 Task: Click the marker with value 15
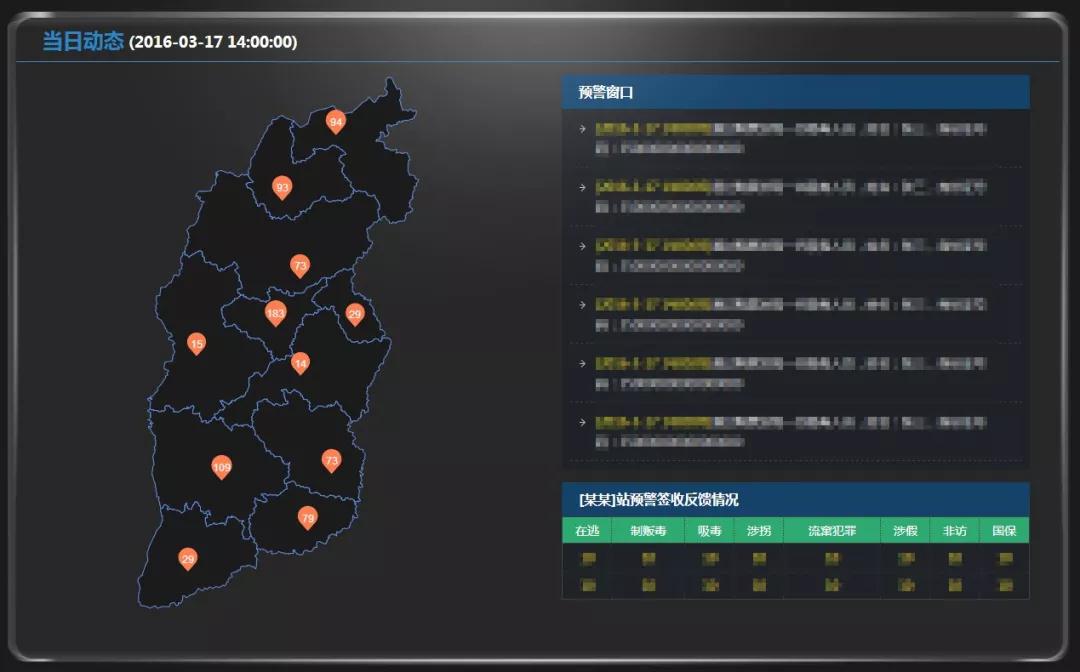197,344
